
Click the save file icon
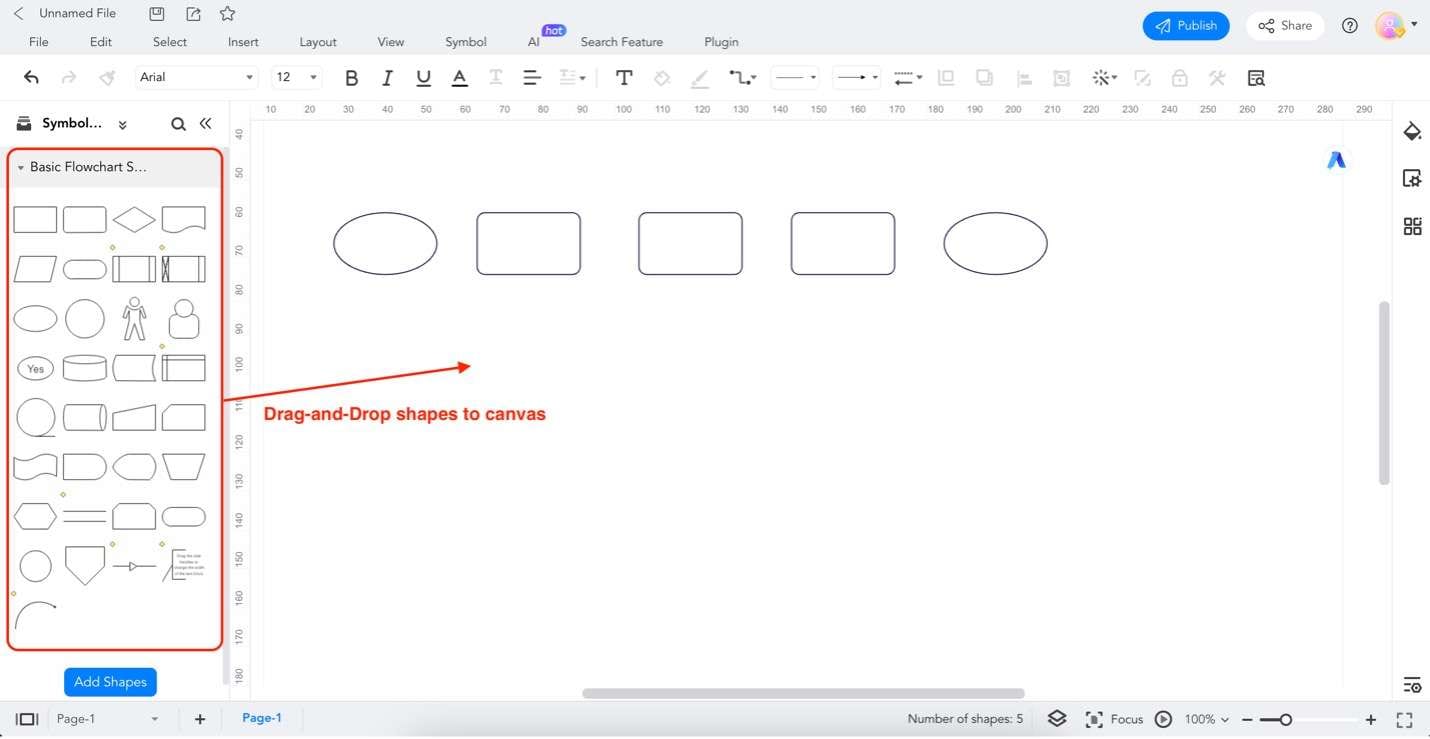coord(156,14)
